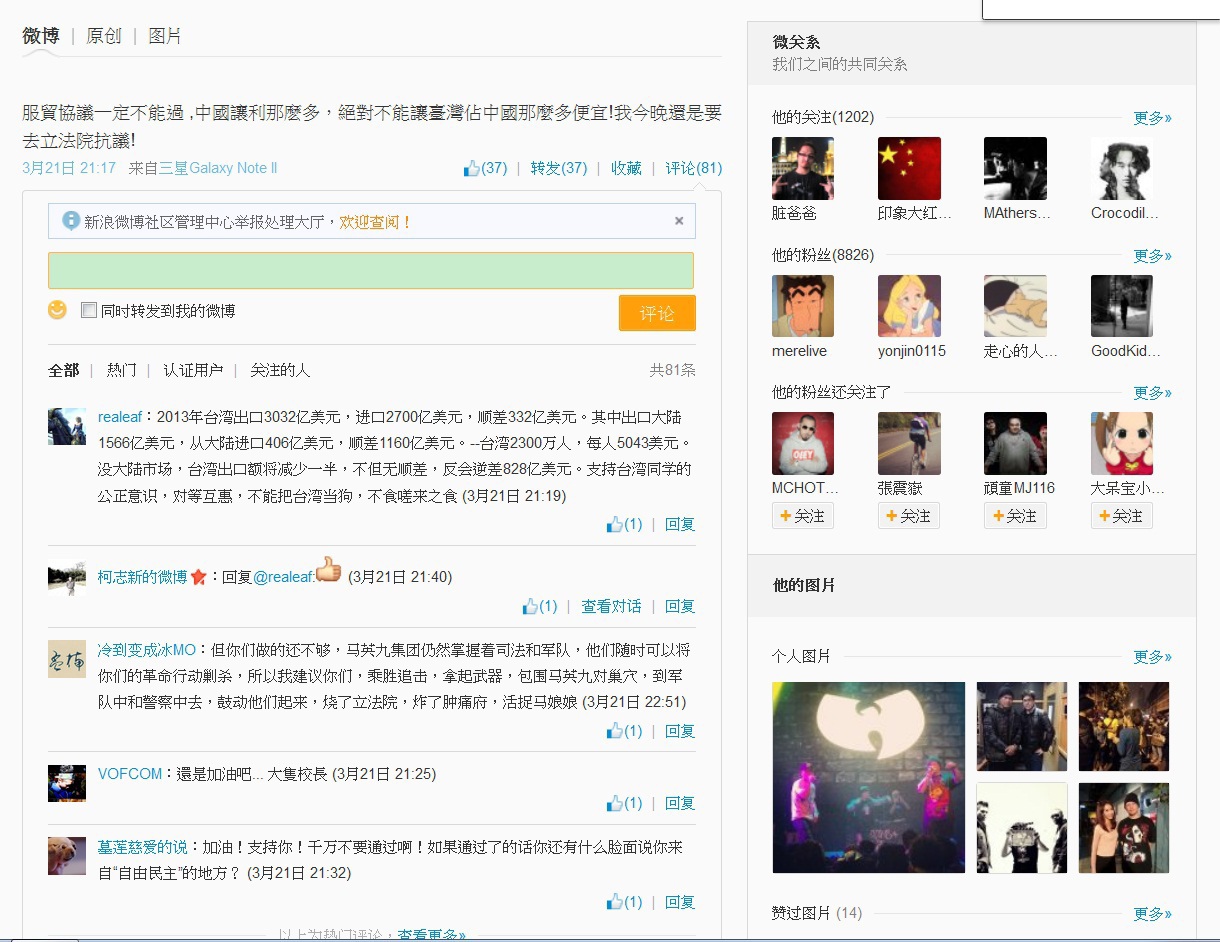The width and height of the screenshot is (1220, 942).
Task: Open 張震嶽's avatar
Action: tap(909, 443)
